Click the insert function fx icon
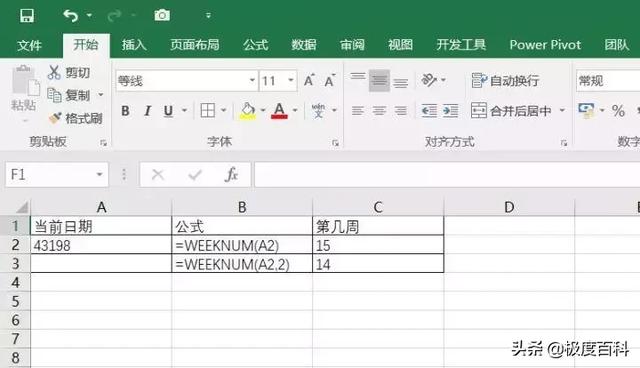 click(x=231, y=175)
